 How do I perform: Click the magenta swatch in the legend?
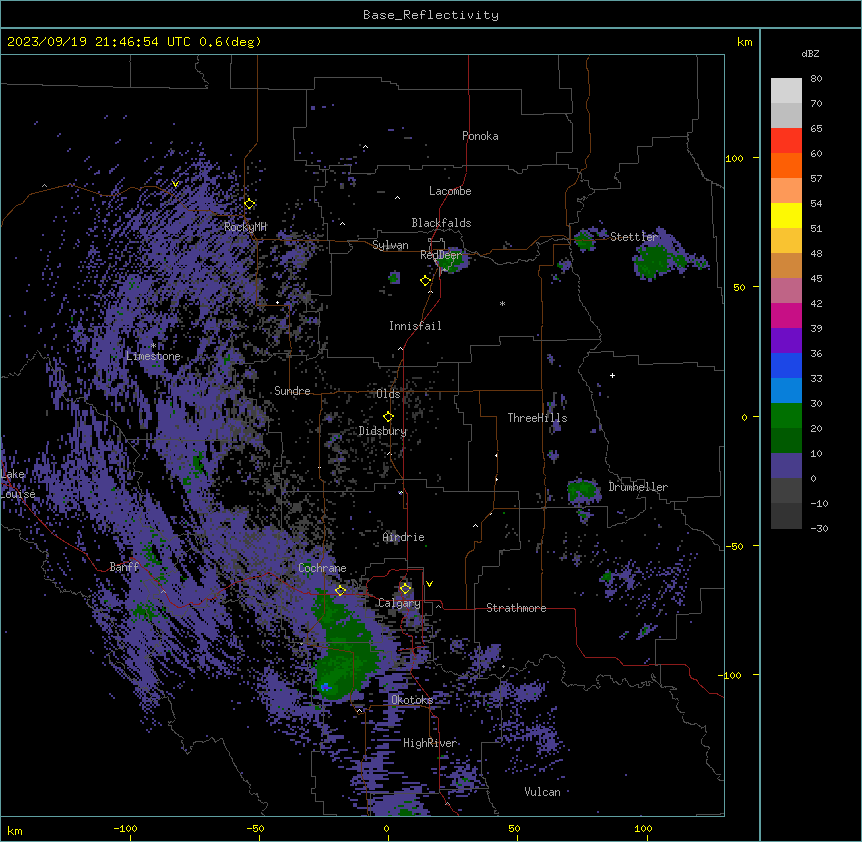pos(786,315)
